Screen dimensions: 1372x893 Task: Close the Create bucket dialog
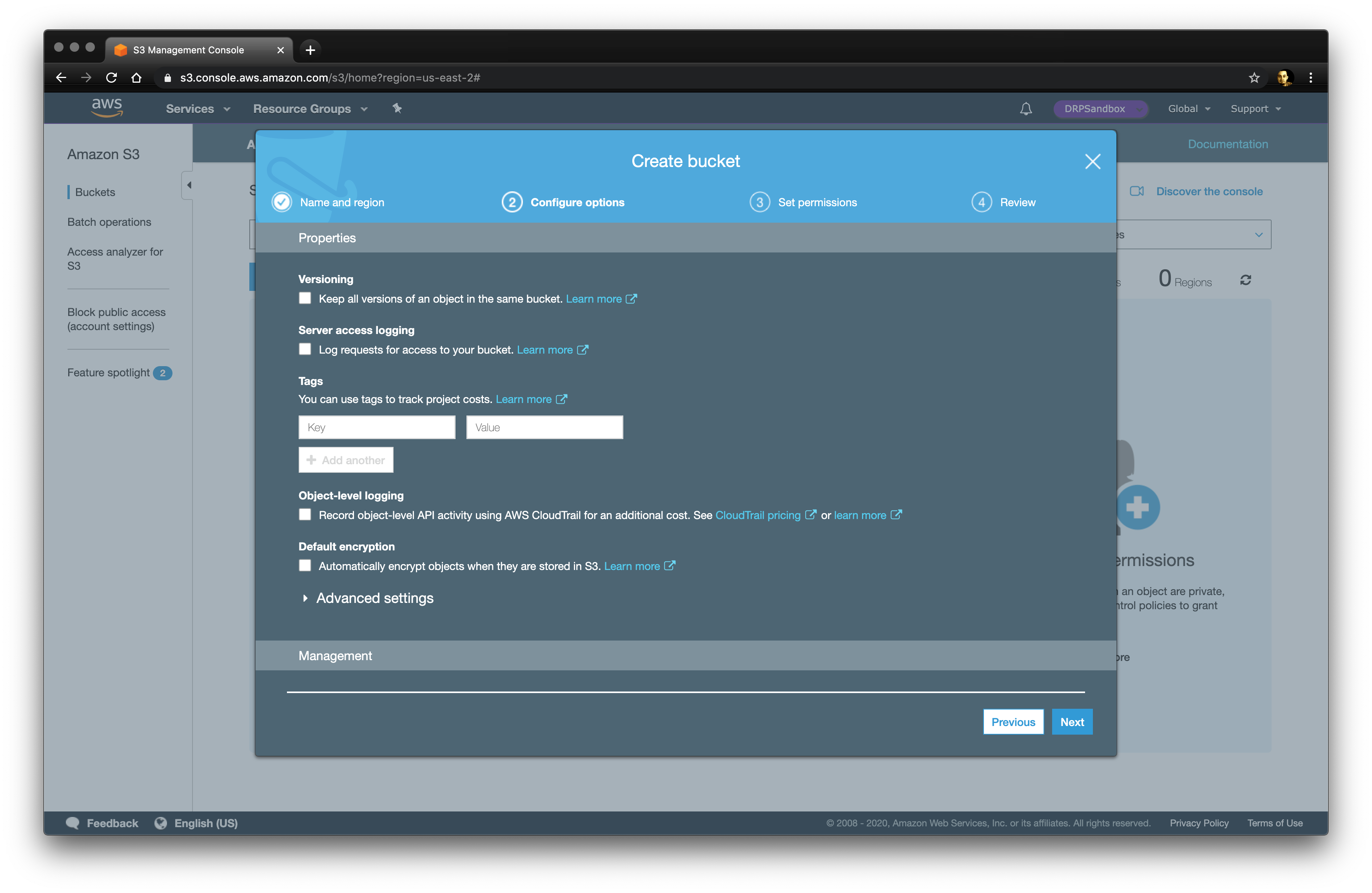point(1092,162)
